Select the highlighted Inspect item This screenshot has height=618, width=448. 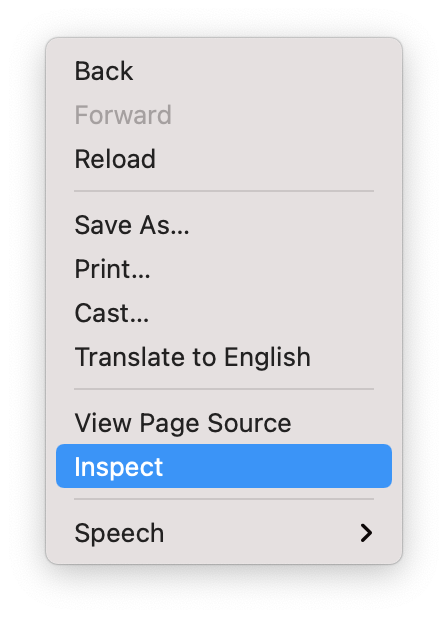[x=224, y=466]
